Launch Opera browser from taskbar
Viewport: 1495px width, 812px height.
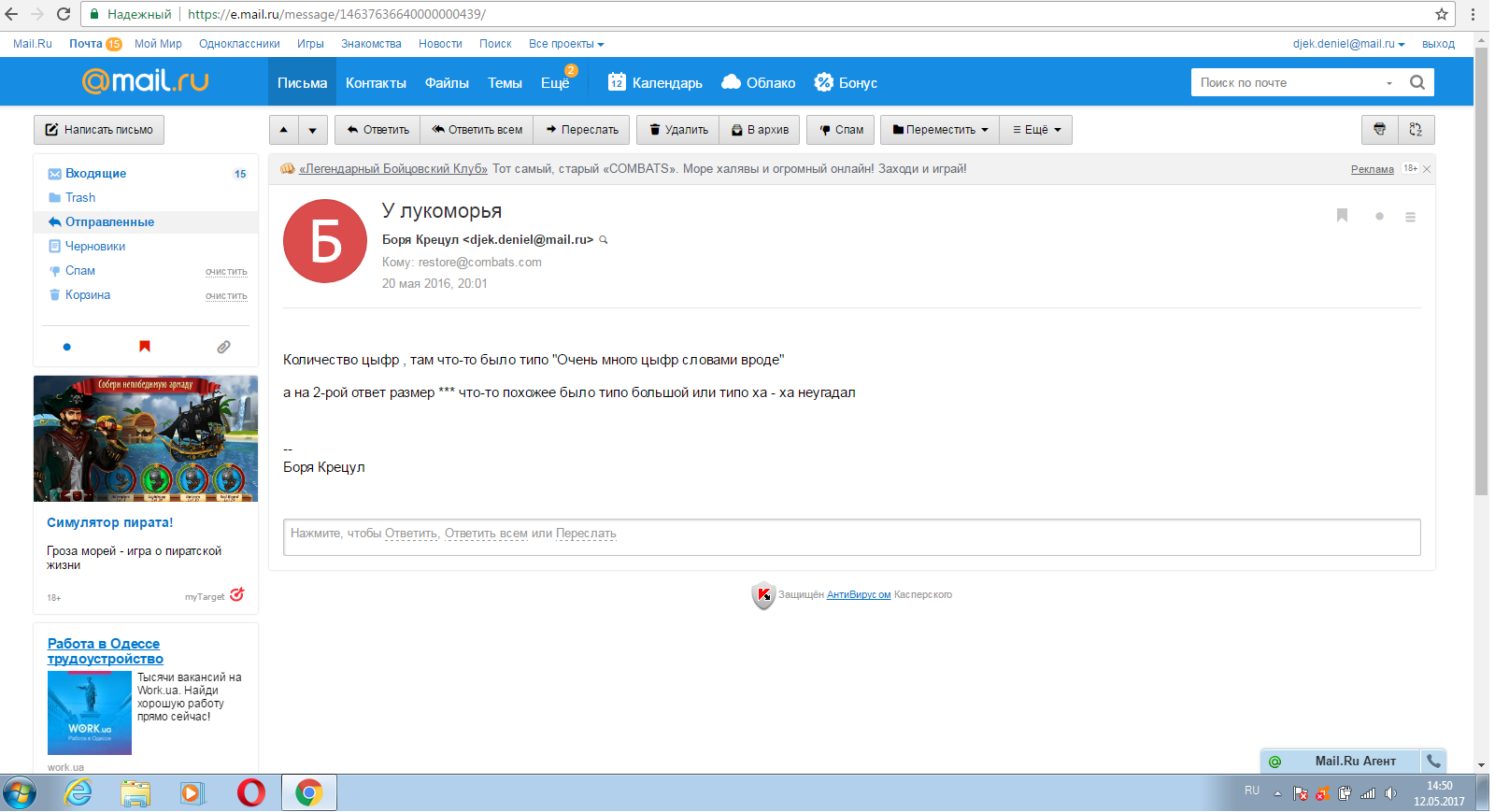pyautogui.click(x=250, y=793)
